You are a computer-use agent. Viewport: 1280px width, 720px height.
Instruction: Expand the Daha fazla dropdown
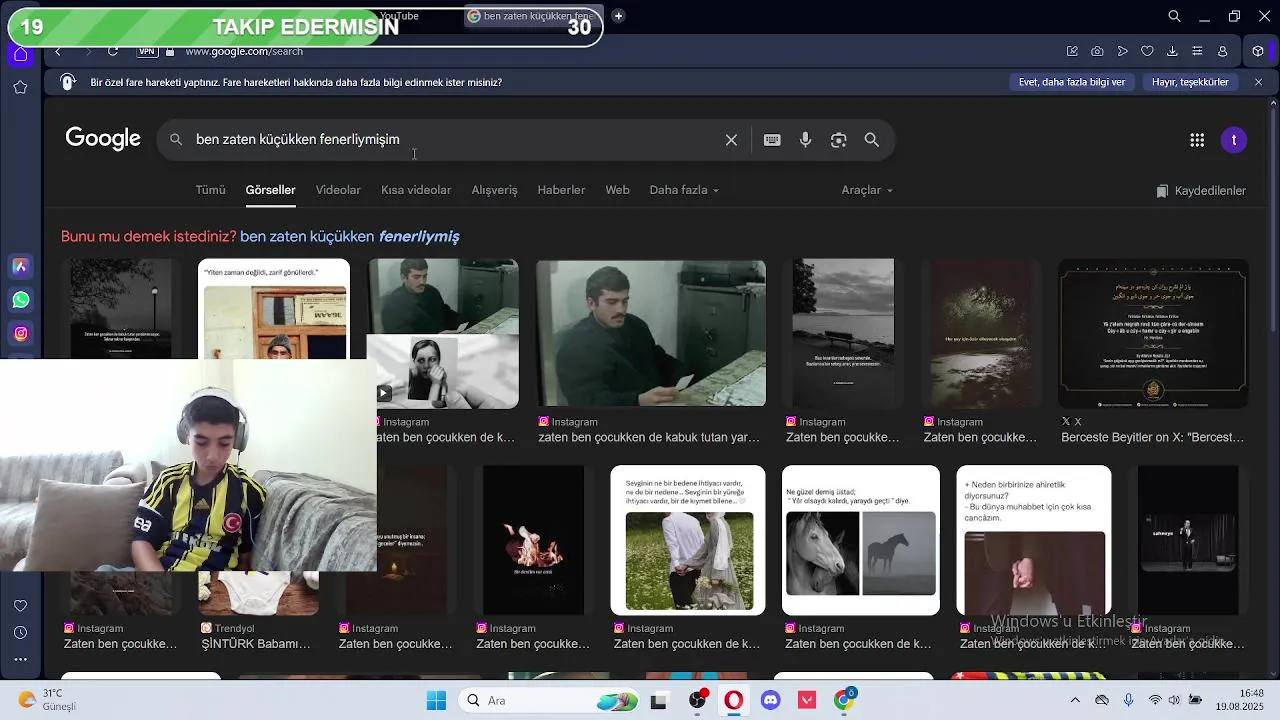point(684,190)
